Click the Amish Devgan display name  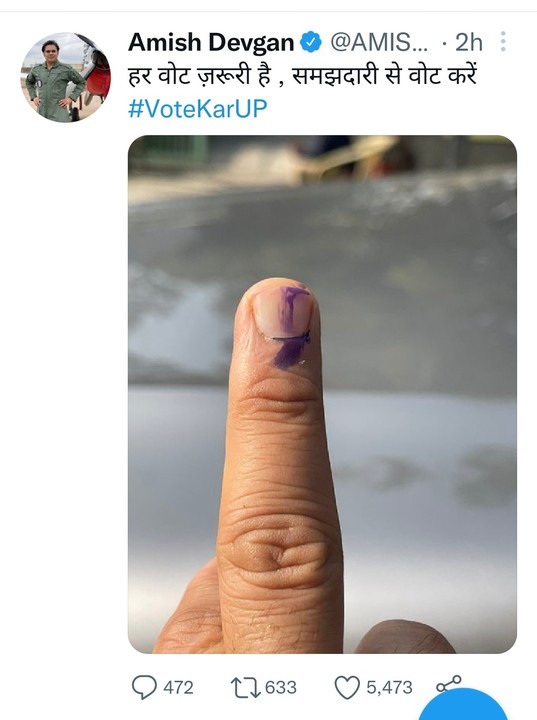pyautogui.click(x=211, y=43)
